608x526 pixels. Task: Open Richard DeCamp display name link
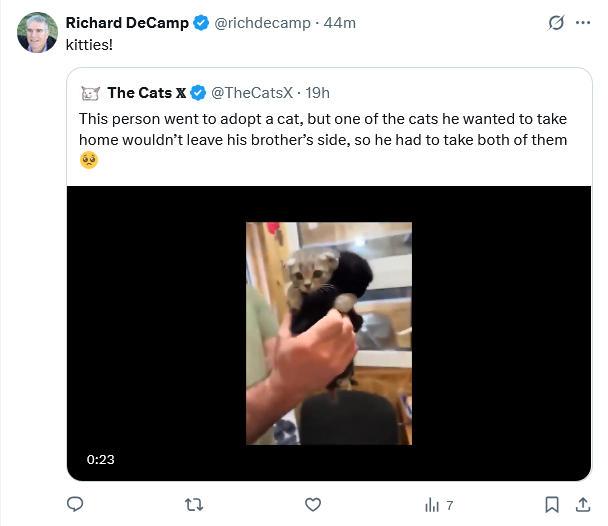point(126,23)
